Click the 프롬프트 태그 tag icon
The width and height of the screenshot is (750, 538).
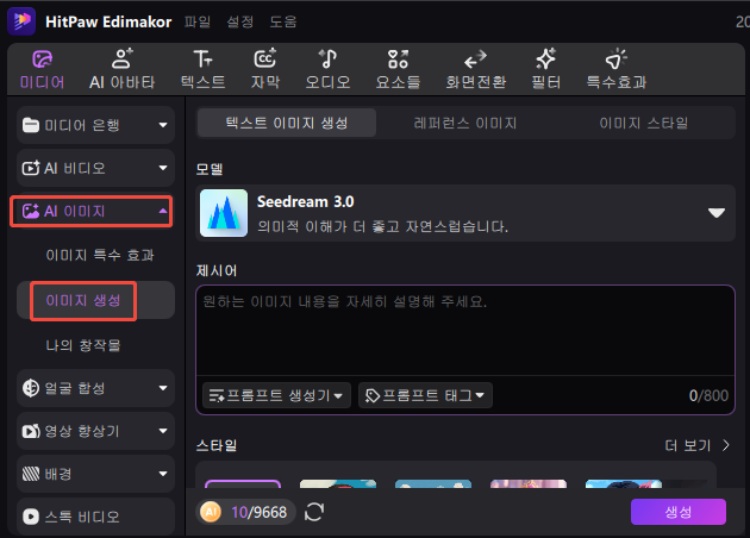point(372,395)
